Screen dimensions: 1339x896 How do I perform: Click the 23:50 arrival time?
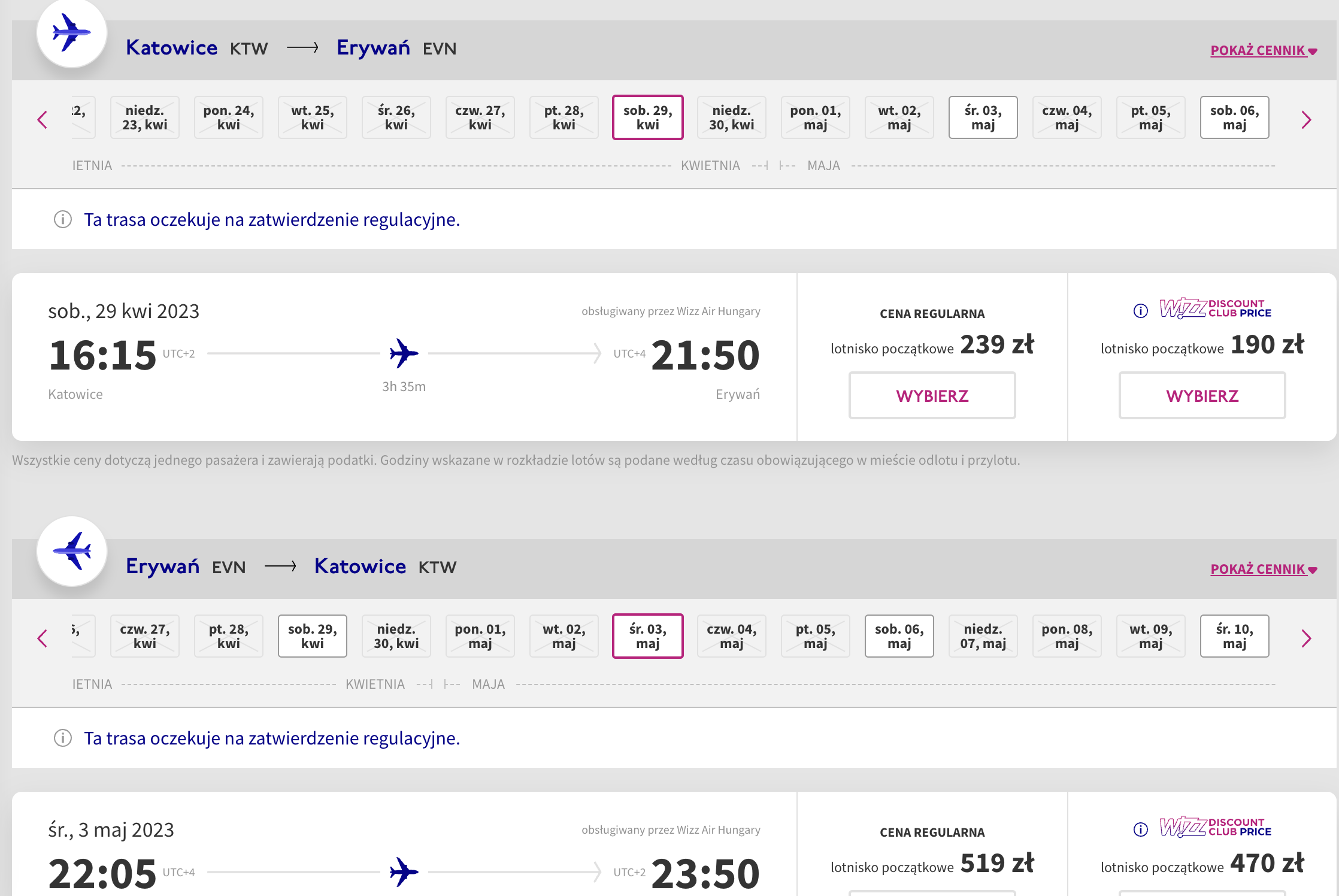click(705, 874)
